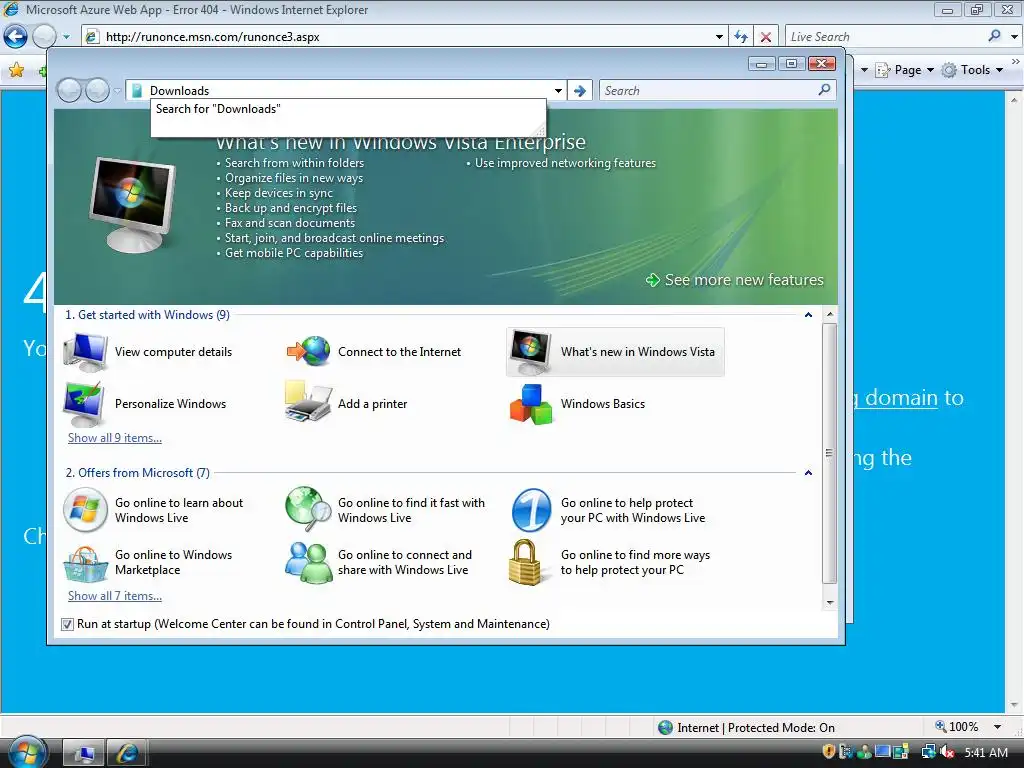1024x768 pixels.
Task: Click Live Search magnifier icon
Action: tap(995, 36)
